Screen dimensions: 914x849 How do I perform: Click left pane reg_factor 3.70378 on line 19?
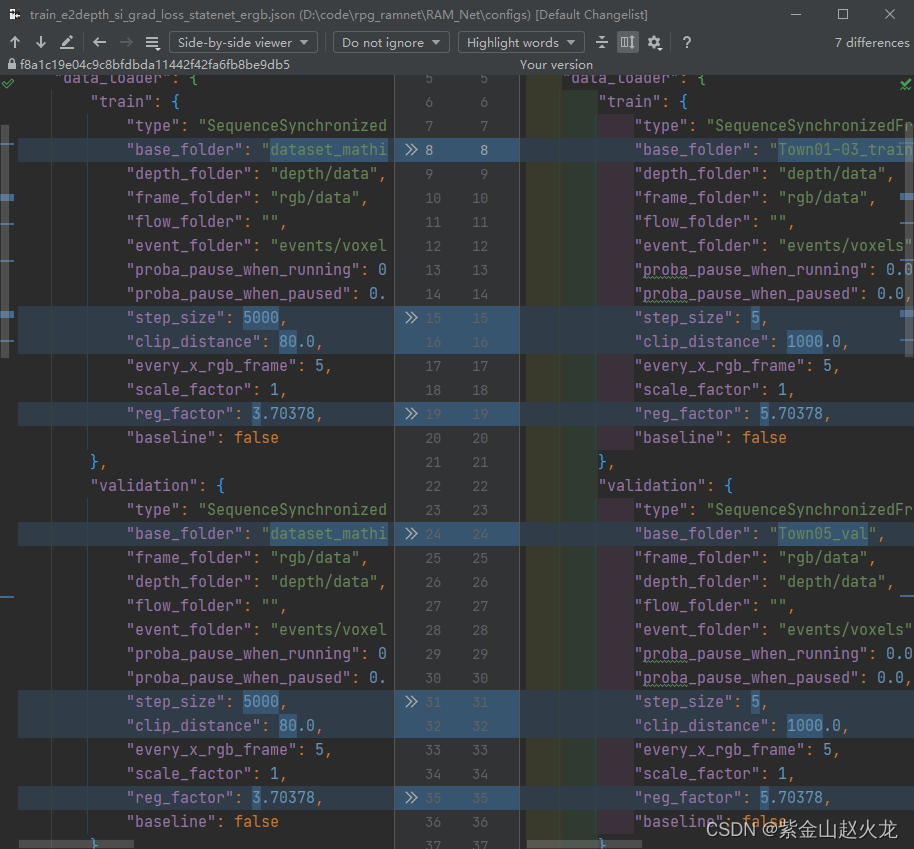283,414
